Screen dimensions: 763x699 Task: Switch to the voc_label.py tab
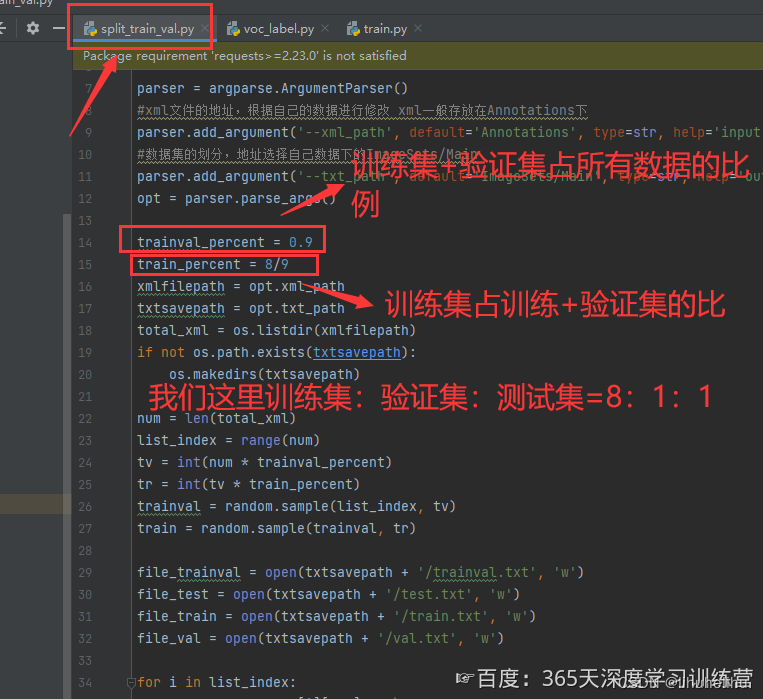coord(278,29)
